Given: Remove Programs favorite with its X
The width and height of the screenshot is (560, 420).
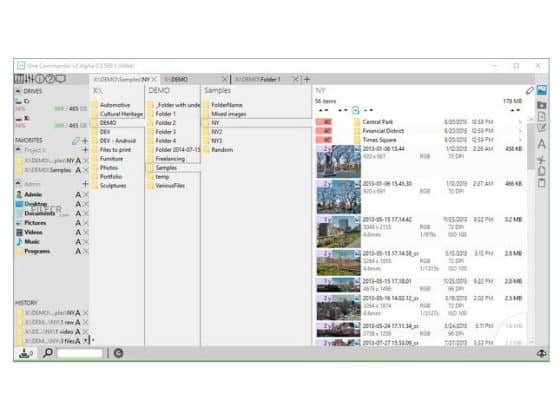Looking at the screenshot, I should 86,251.
